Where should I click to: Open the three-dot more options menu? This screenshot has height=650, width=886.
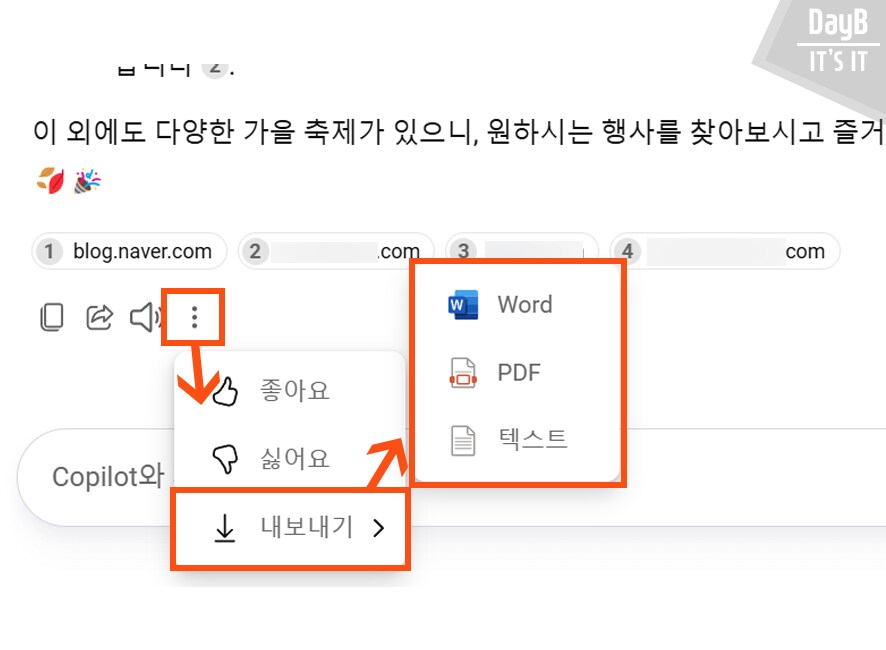click(194, 318)
